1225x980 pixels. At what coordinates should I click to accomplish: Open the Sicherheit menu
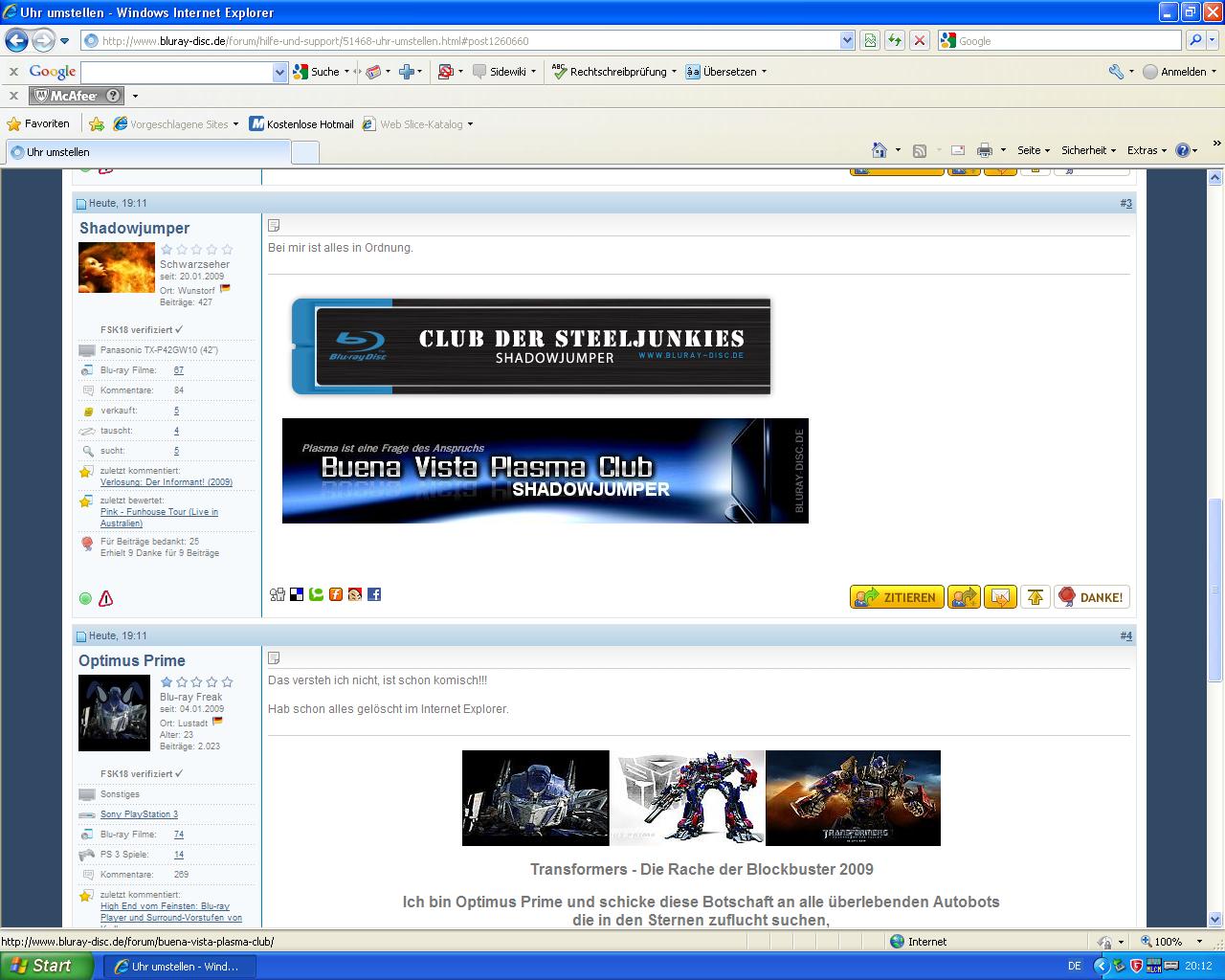tap(1089, 150)
